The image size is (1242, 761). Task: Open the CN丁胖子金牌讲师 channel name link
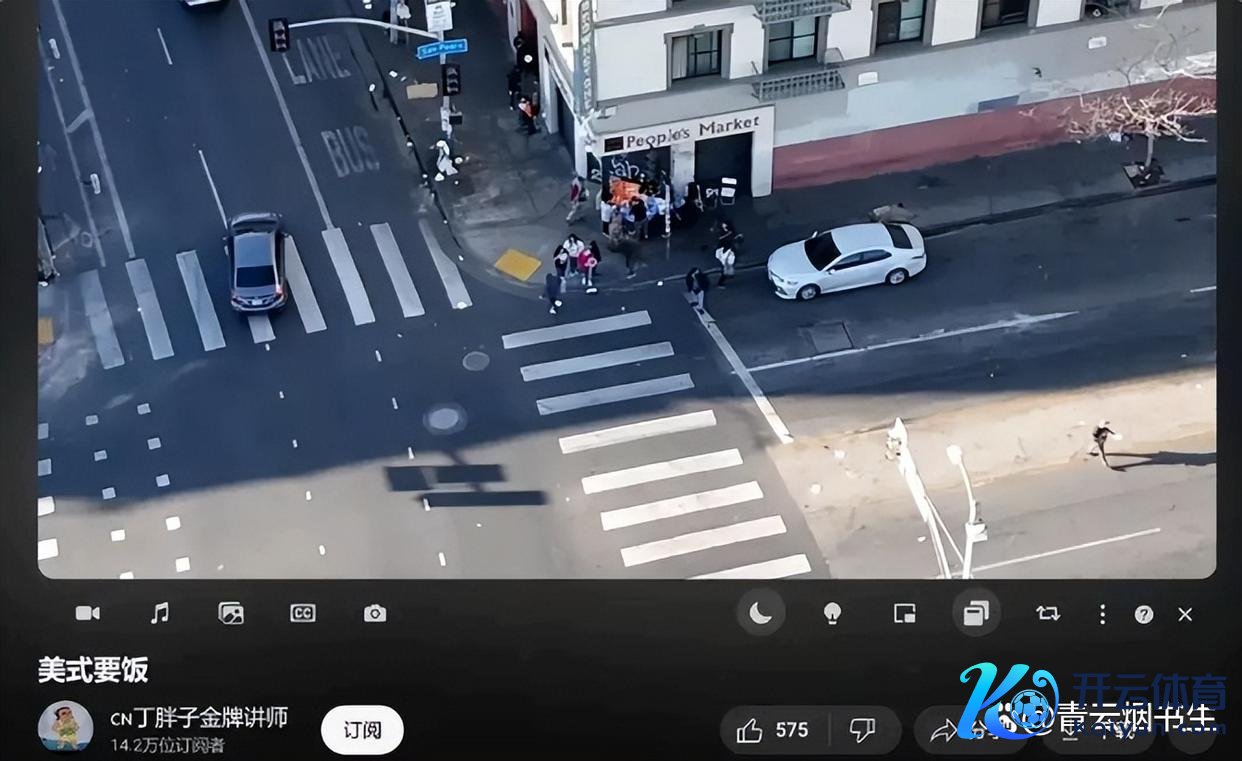[x=199, y=718]
